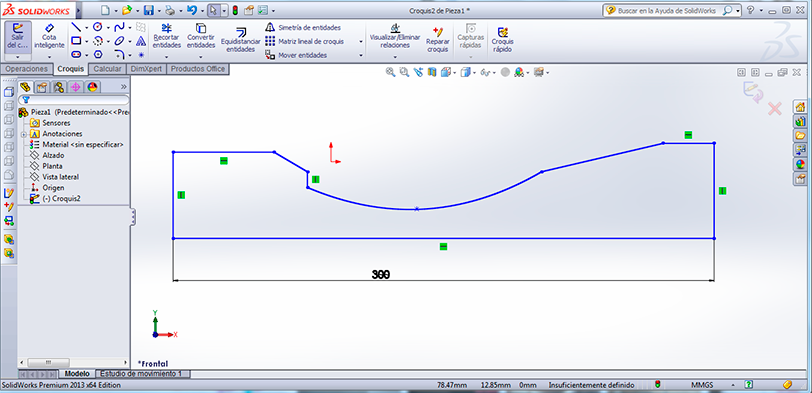The height and width of the screenshot is (393, 812).
Task: Open Matriz lineal de croquis dropdown arrow
Action: click(x=361, y=41)
